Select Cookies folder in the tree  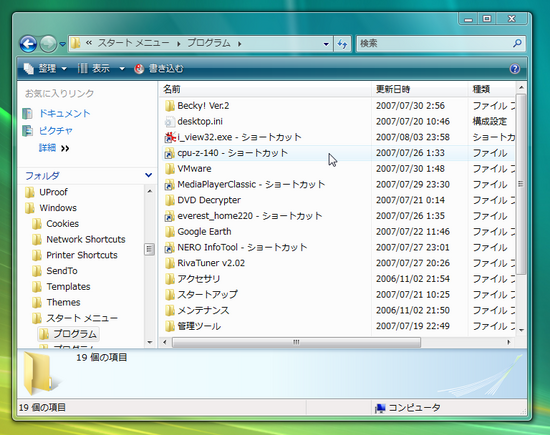(x=62, y=224)
